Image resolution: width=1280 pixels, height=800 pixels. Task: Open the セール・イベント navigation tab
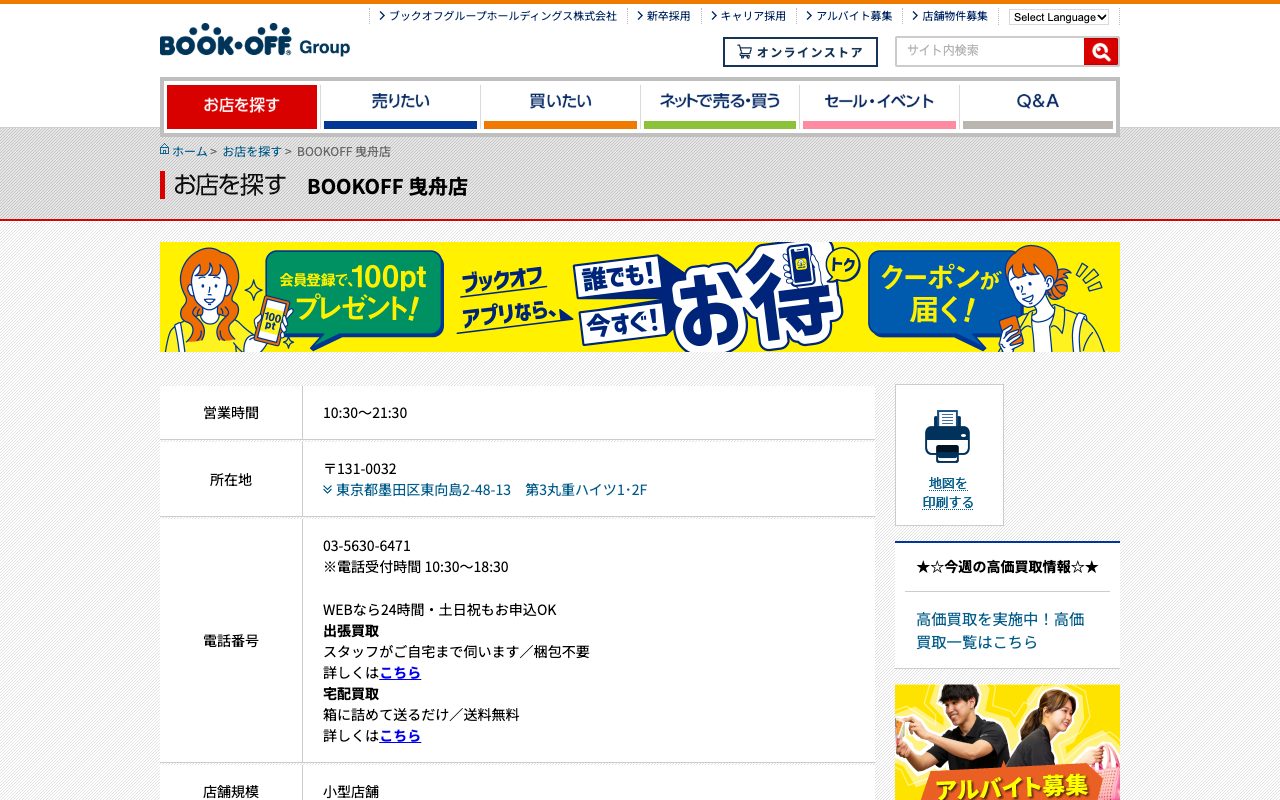pos(879,106)
